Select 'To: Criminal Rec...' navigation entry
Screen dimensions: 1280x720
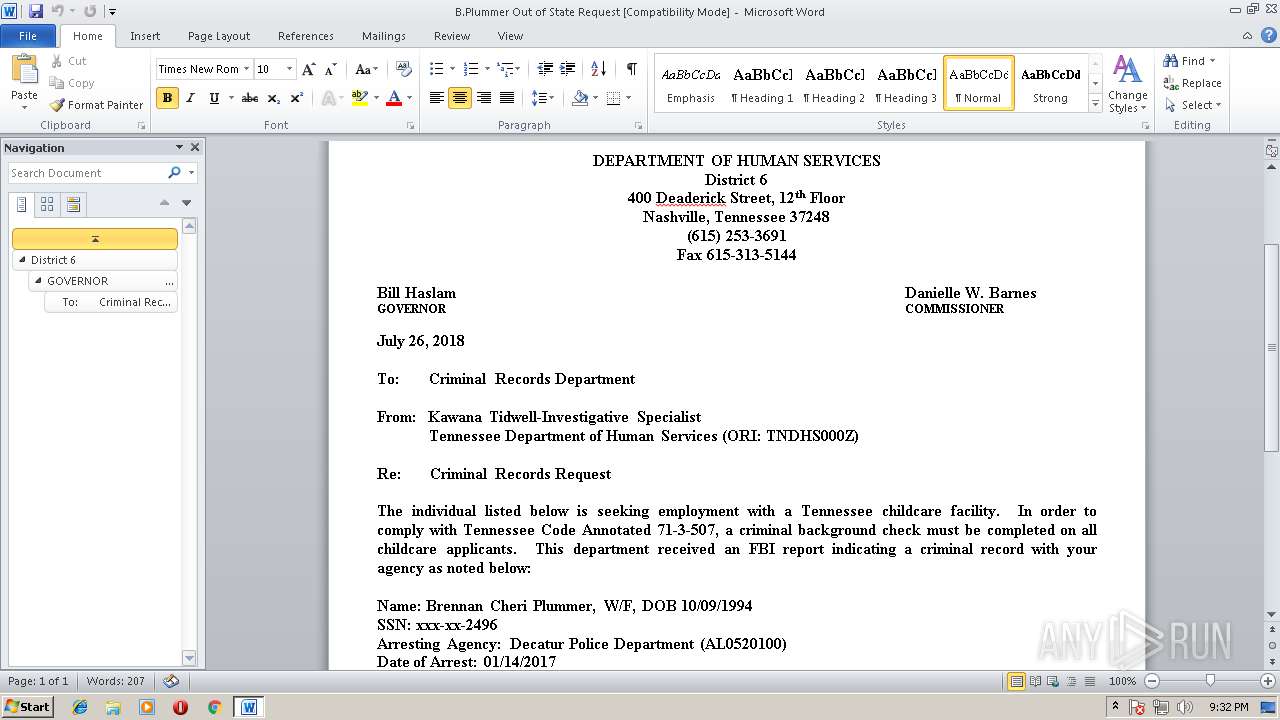(111, 302)
